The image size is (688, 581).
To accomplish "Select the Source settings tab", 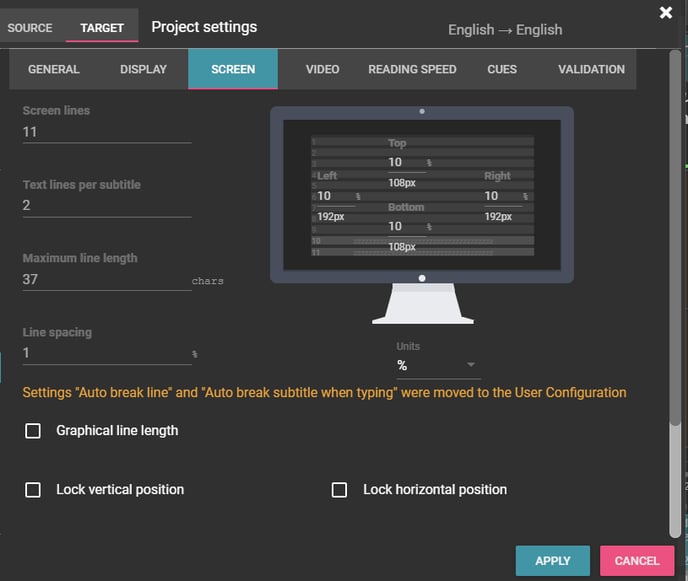I will click(x=30, y=28).
